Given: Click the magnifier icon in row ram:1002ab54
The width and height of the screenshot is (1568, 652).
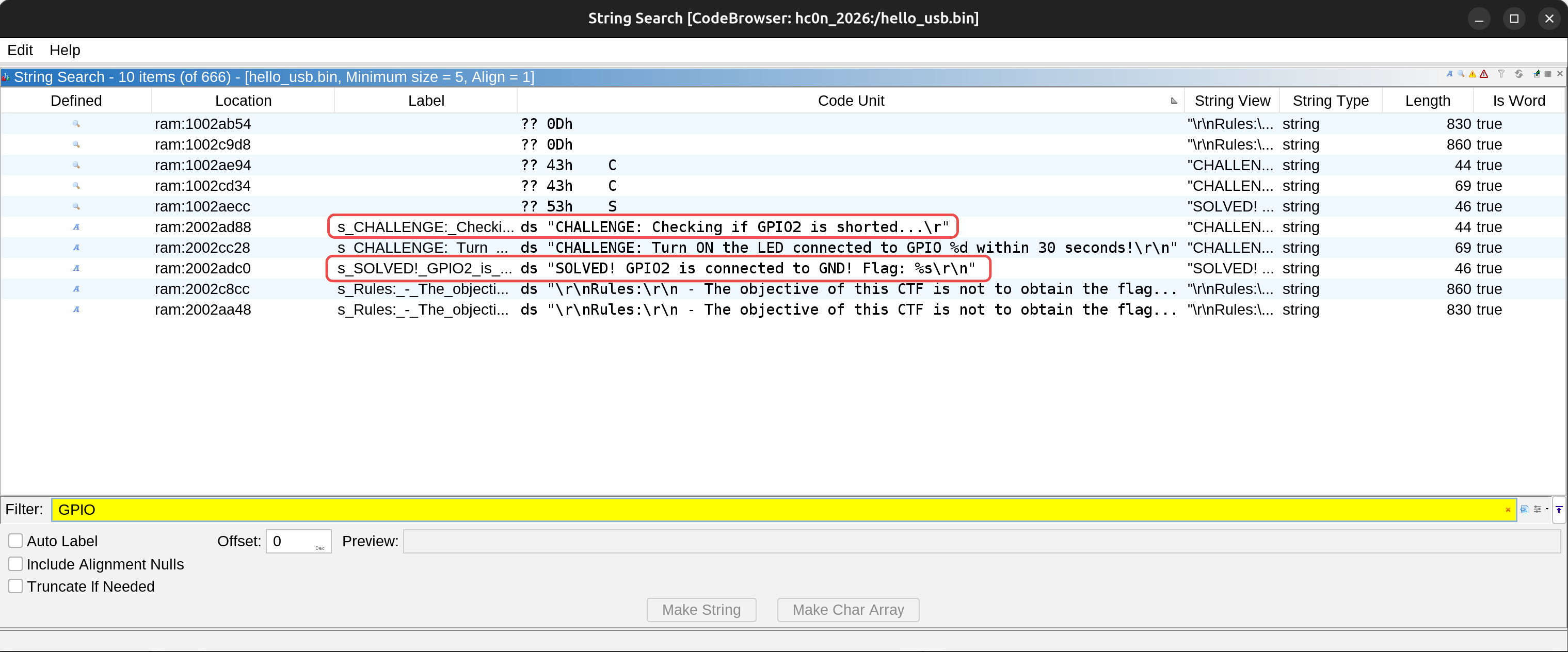Looking at the screenshot, I should tap(76, 124).
